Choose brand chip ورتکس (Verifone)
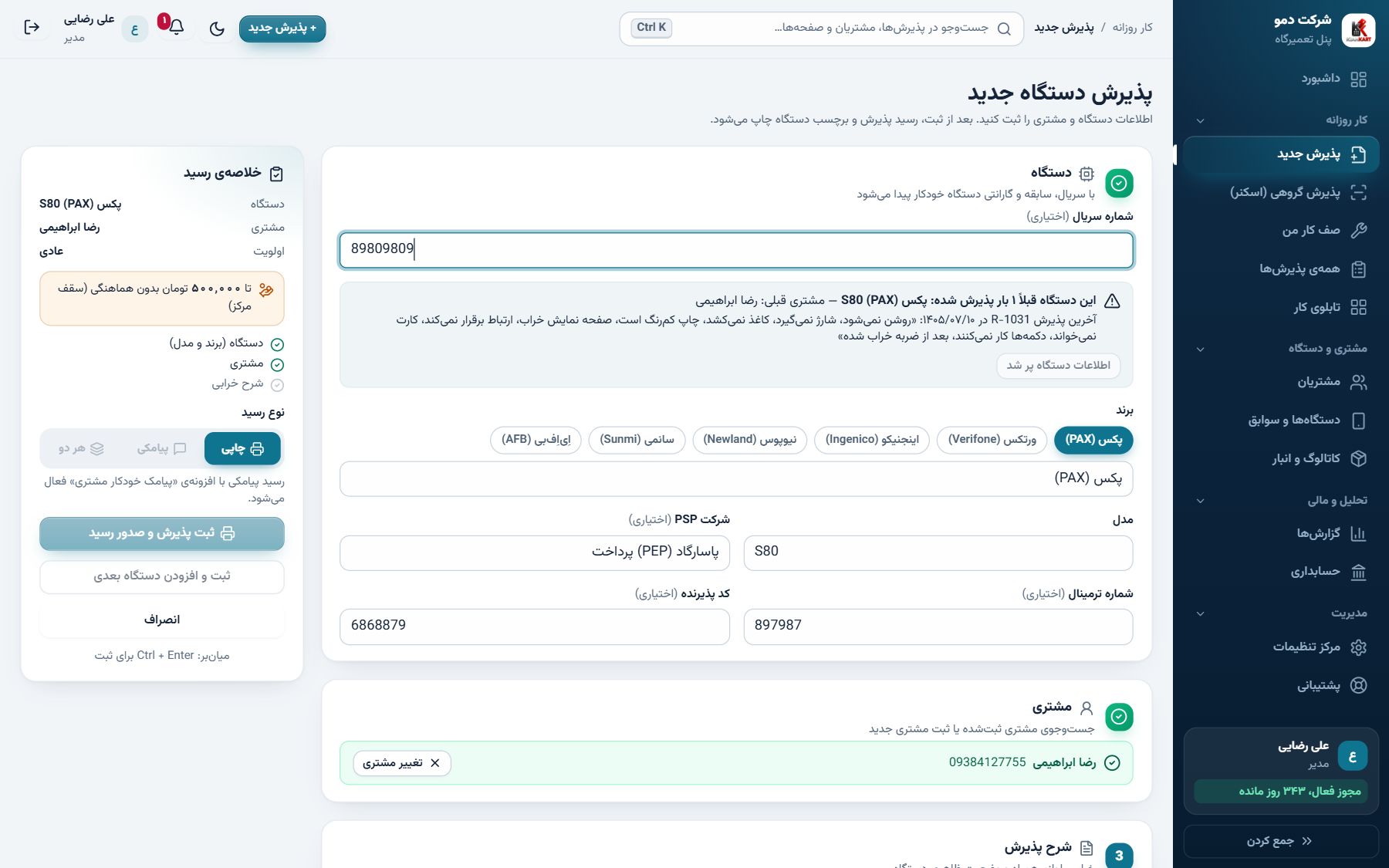 pyautogui.click(x=992, y=440)
